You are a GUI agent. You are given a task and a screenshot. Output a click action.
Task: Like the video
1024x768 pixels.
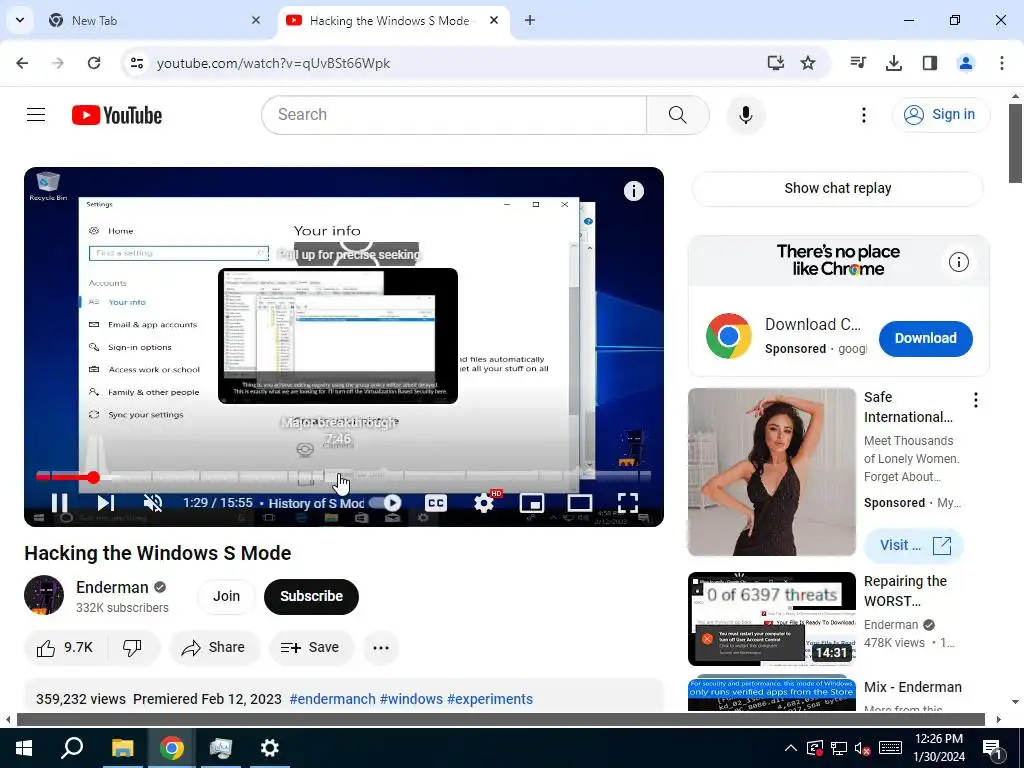tap(65, 647)
